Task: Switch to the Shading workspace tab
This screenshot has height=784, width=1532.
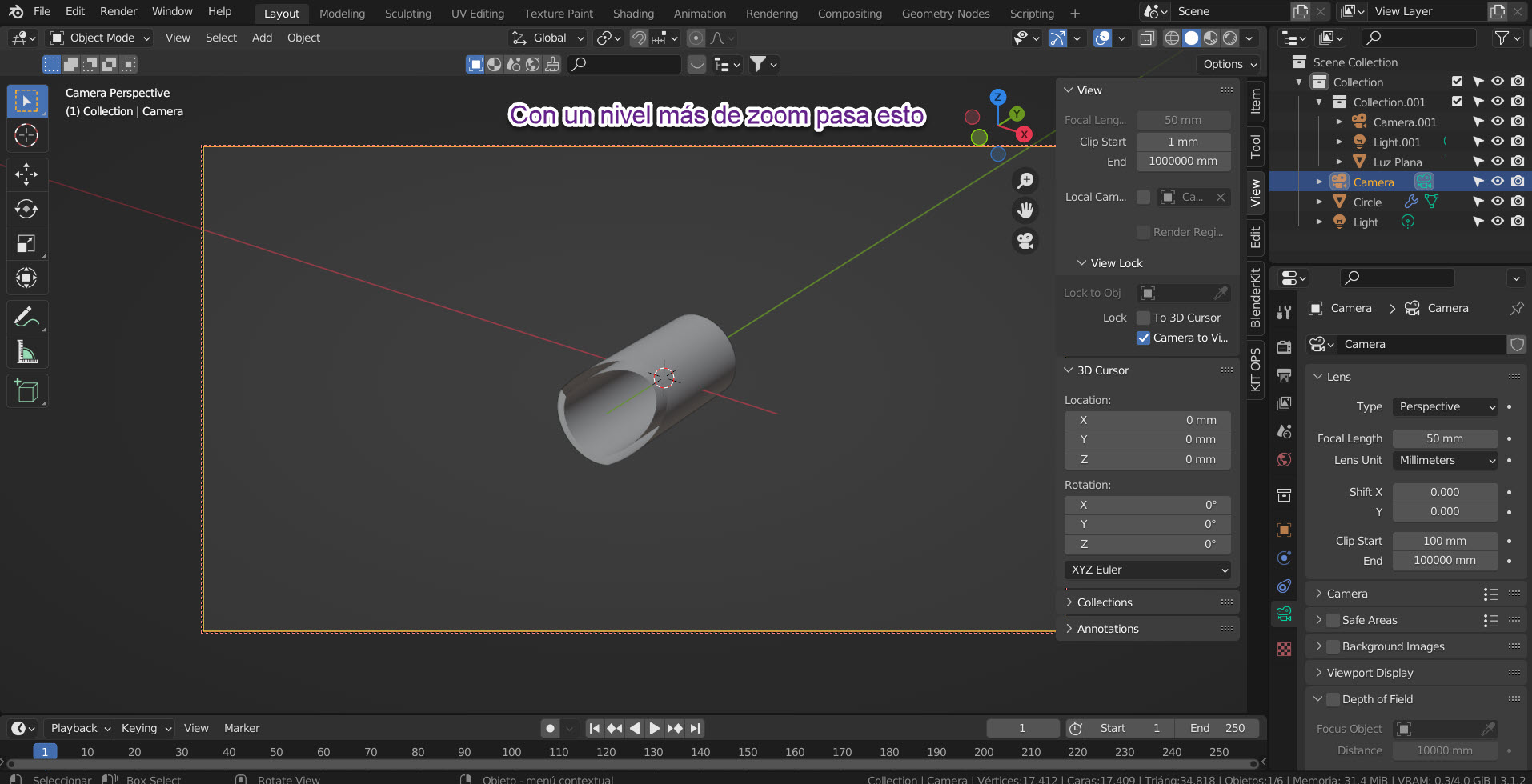Action: click(633, 14)
